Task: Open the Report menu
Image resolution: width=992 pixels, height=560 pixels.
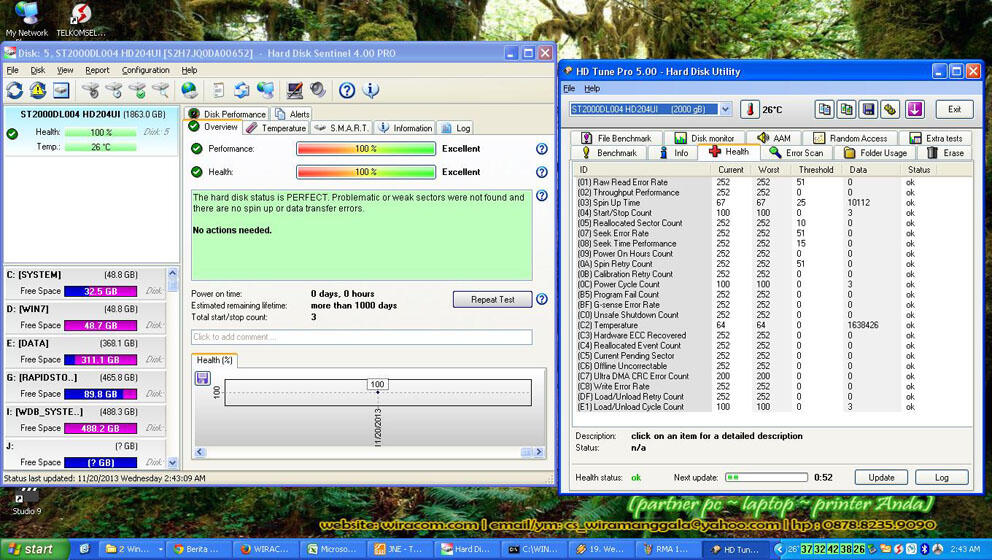Action: click(97, 70)
